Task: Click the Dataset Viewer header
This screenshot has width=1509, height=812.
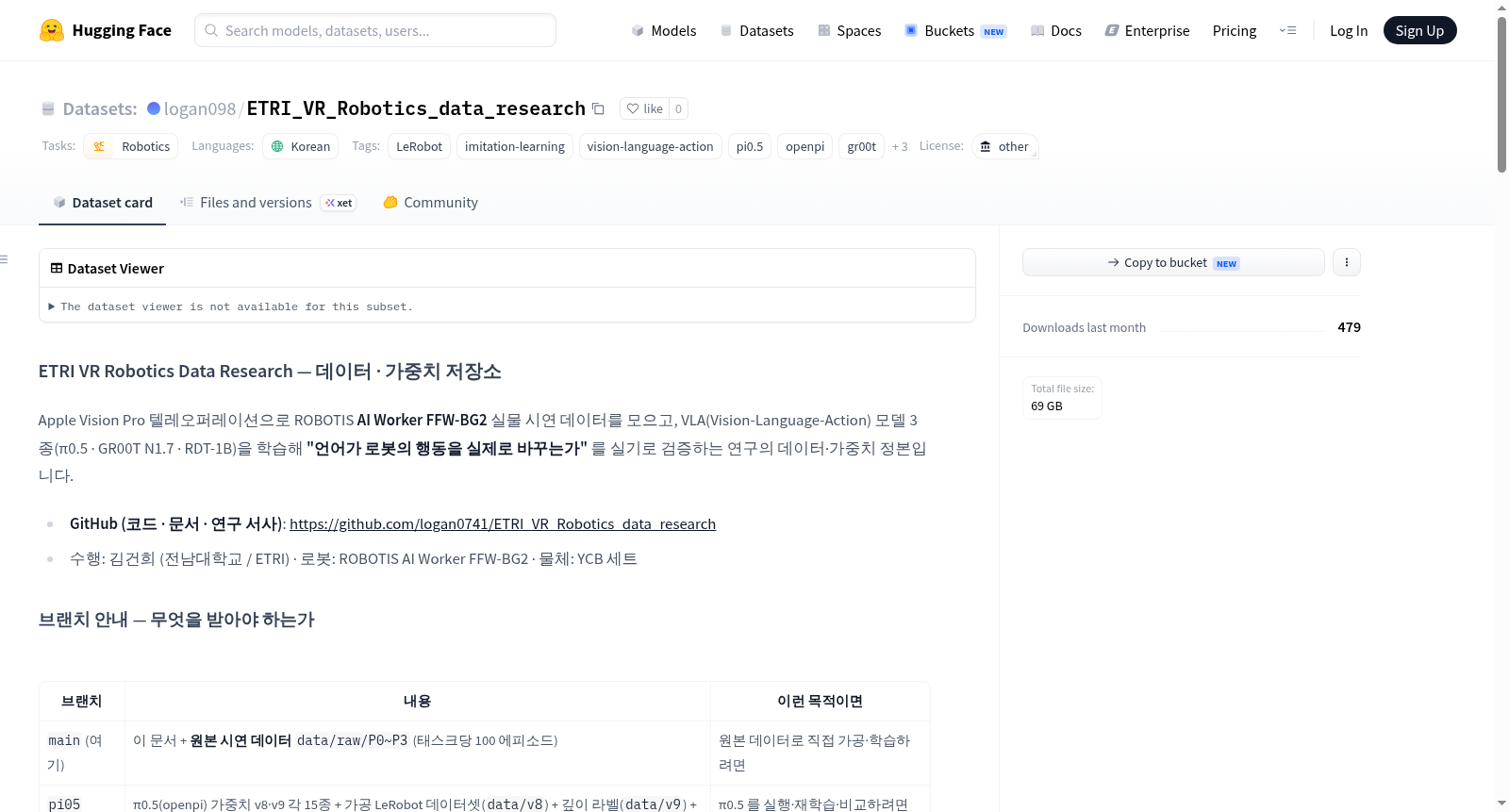Action: pos(507,269)
